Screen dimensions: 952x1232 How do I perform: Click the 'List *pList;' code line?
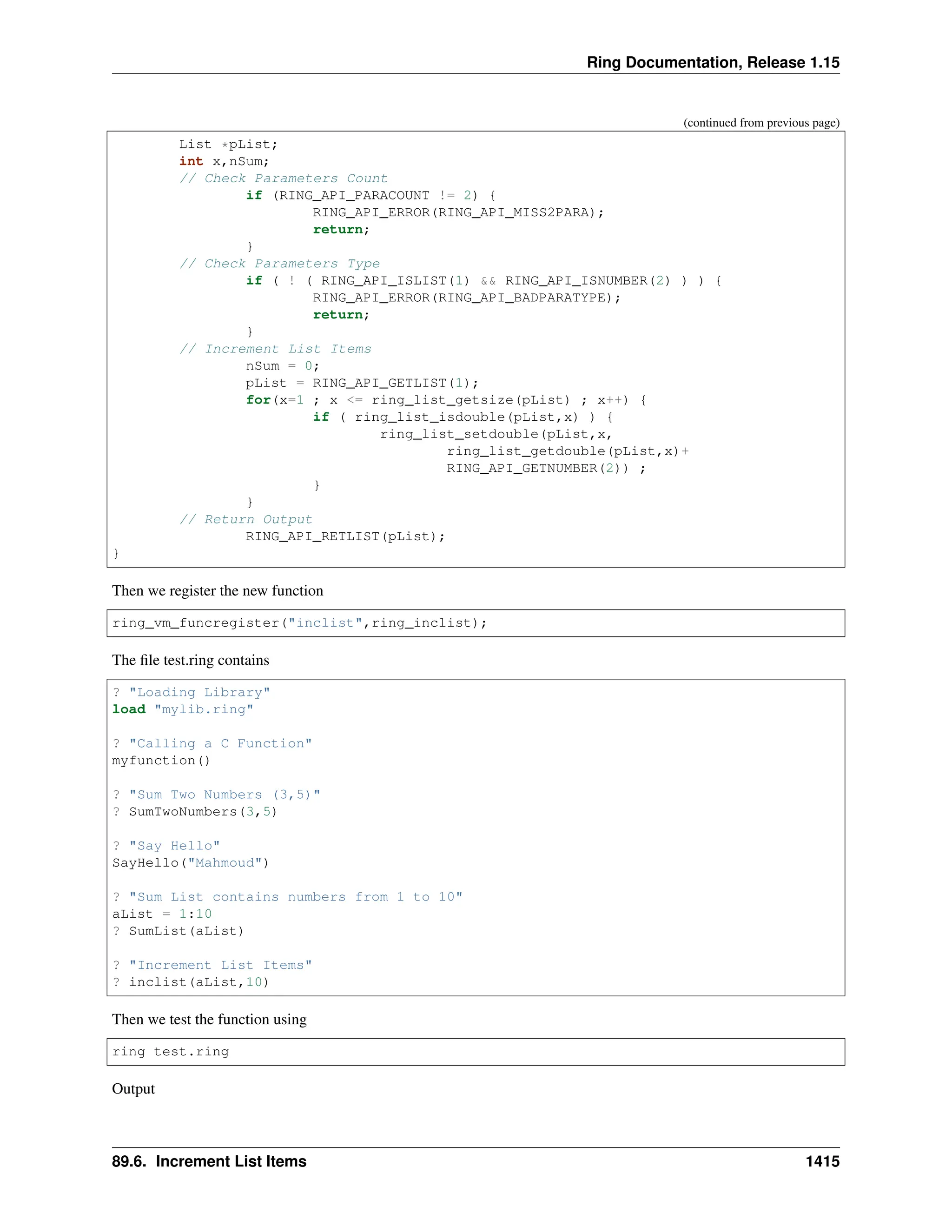tap(228, 145)
